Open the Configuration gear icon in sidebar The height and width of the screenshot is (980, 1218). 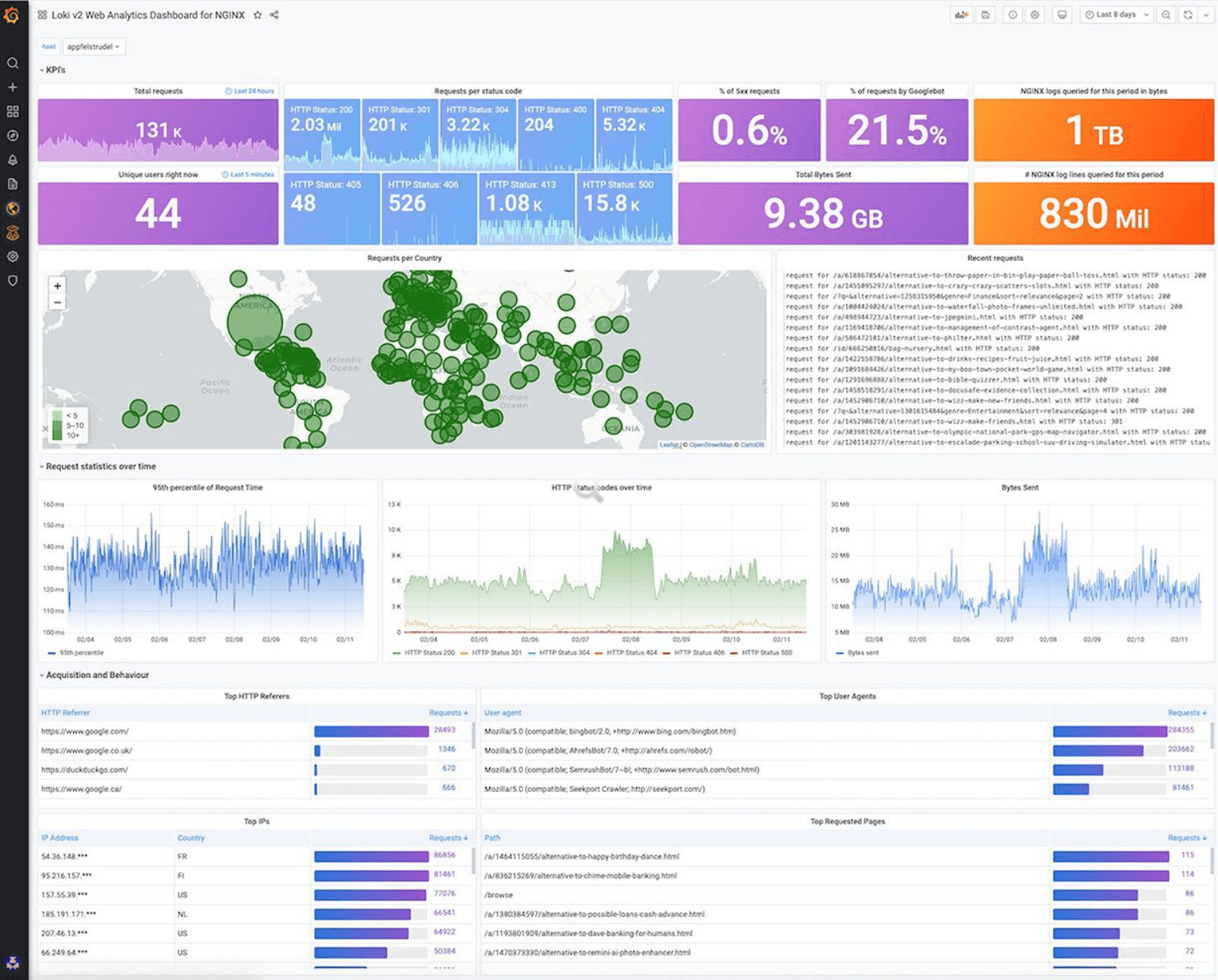[13, 257]
